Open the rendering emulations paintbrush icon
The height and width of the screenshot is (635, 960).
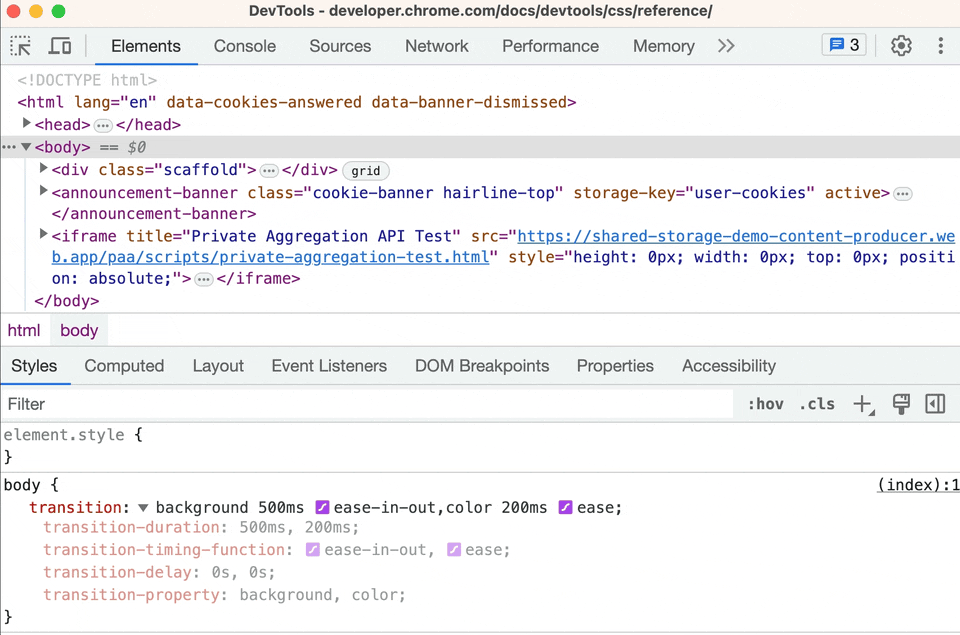click(x=901, y=404)
